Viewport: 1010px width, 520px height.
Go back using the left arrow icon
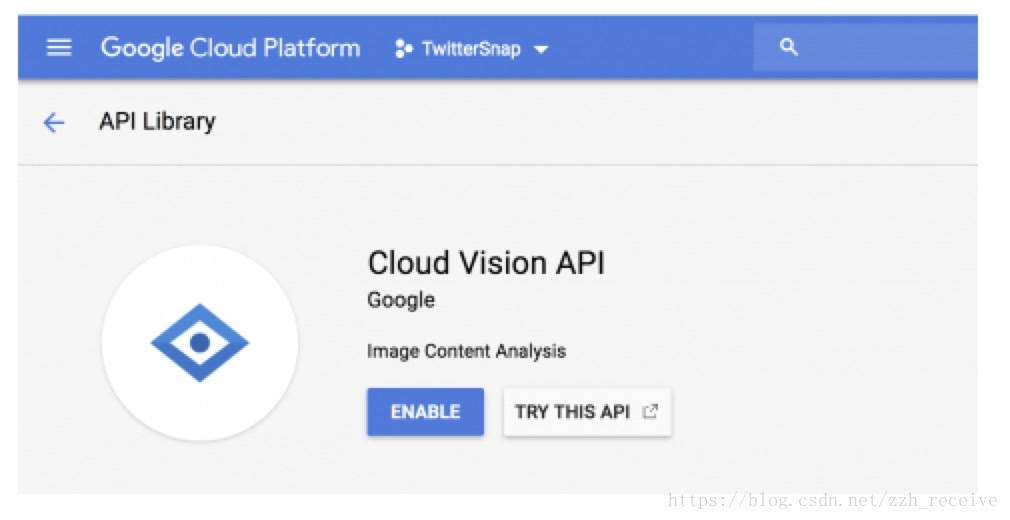[54, 122]
